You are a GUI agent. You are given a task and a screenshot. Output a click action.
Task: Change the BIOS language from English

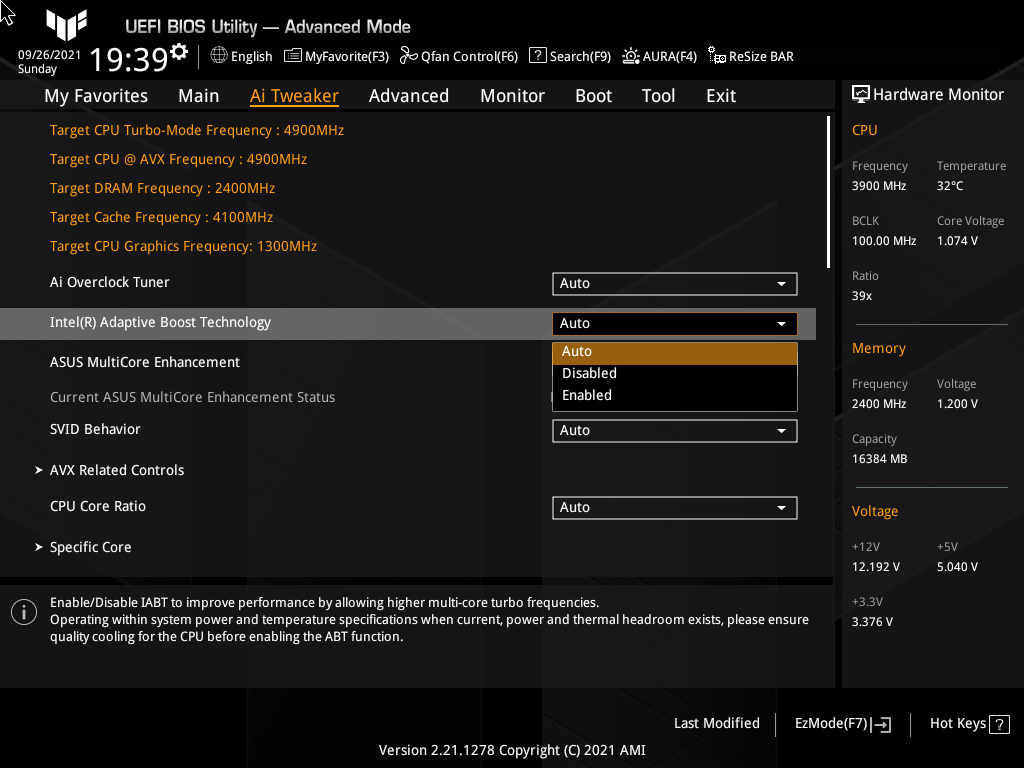click(241, 56)
